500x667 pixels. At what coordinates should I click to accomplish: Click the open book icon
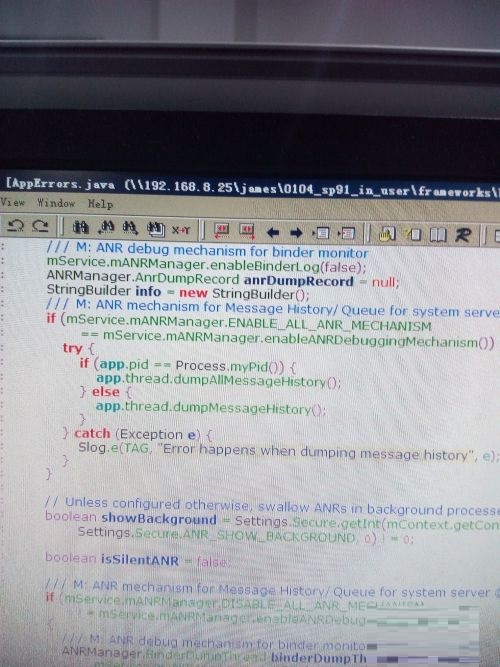pyautogui.click(x=438, y=235)
